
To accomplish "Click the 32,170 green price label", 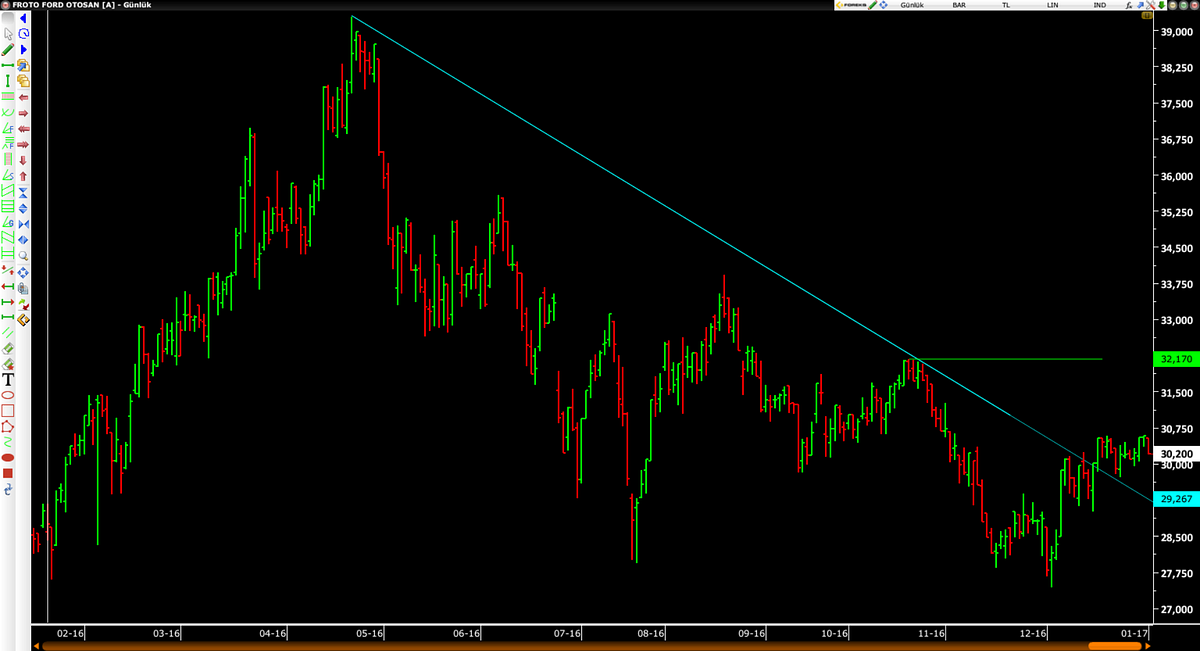I will click(1175, 358).
